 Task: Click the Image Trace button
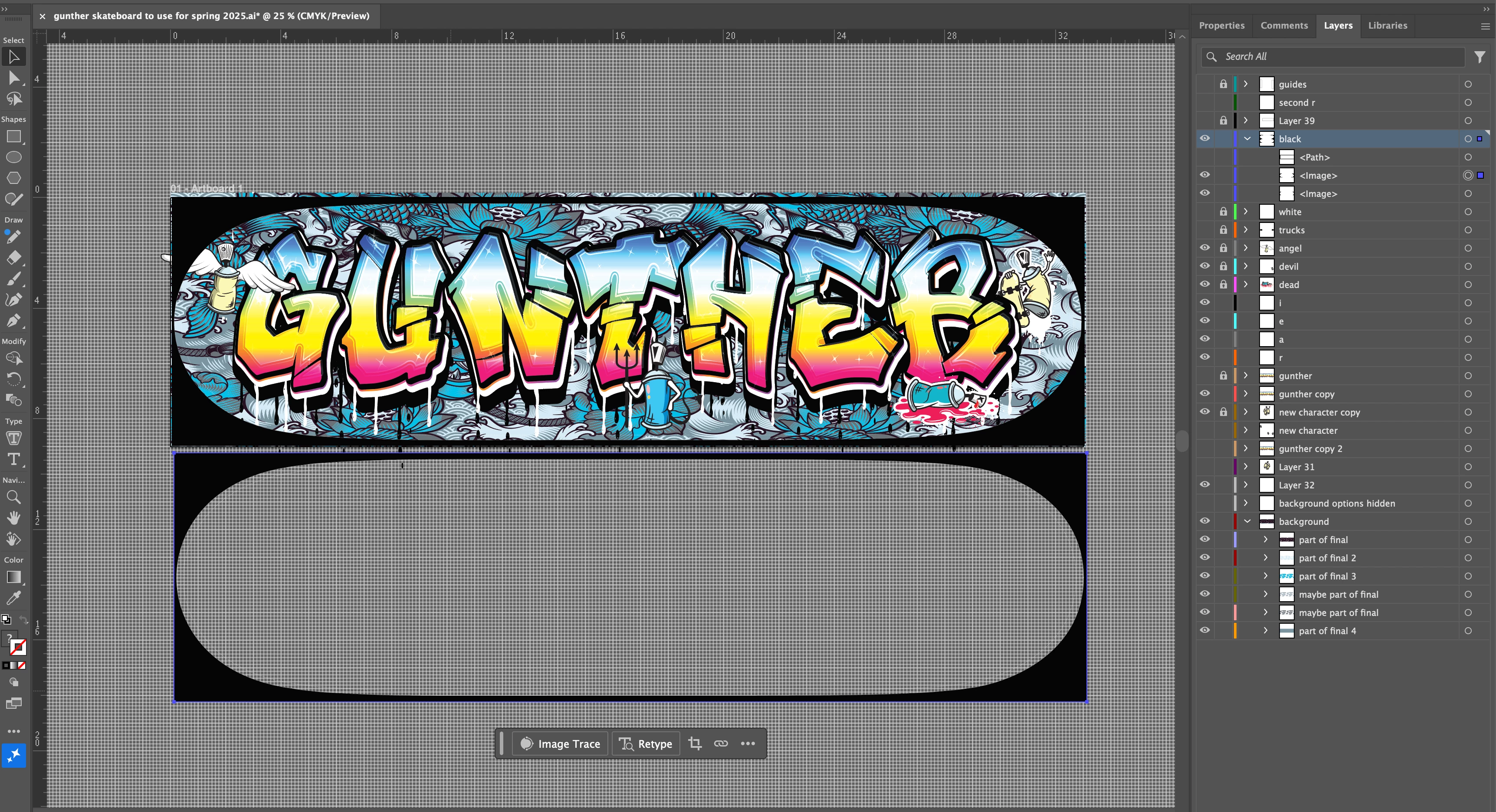pyautogui.click(x=560, y=743)
